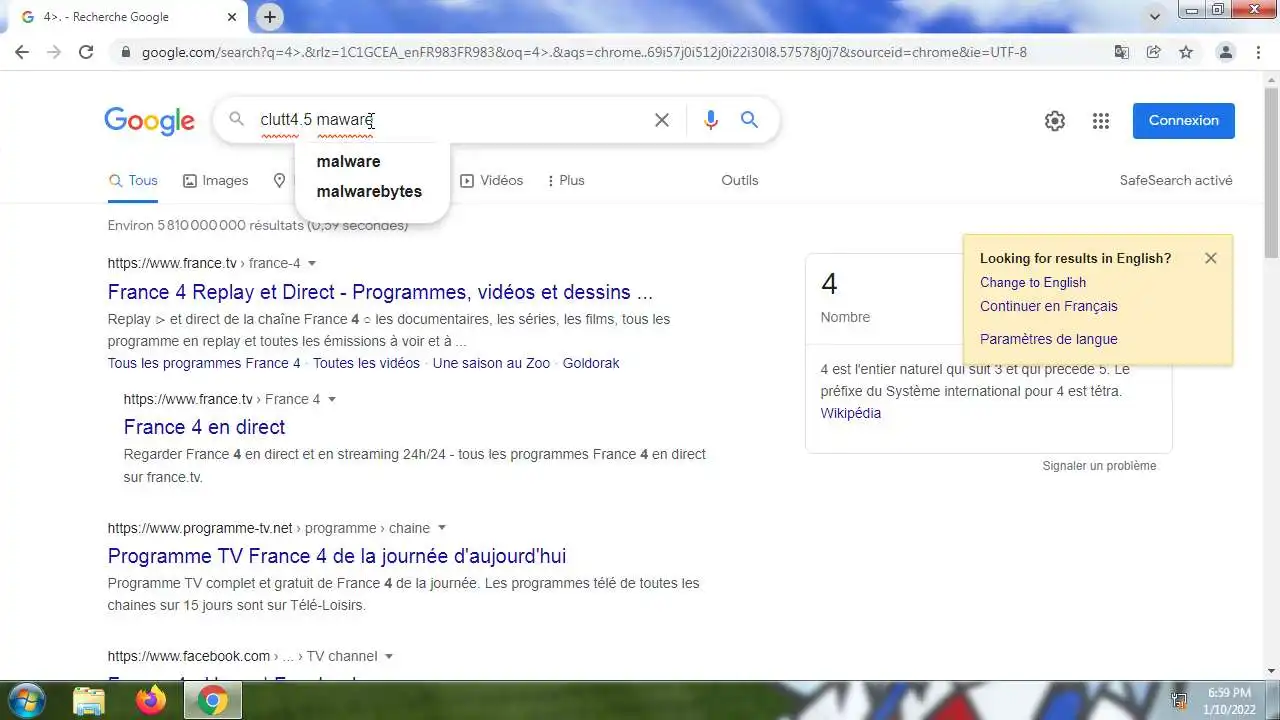1280x720 pixels.
Task: Expand arrow next to facebook.com TV channel
Action: [389, 656]
